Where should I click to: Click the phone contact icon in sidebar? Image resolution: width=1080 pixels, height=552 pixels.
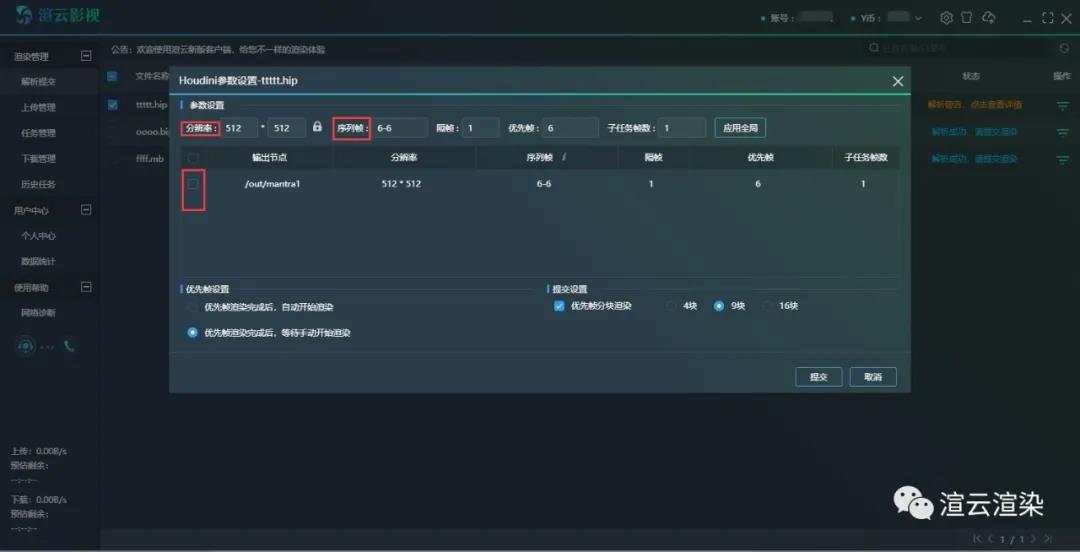69,346
